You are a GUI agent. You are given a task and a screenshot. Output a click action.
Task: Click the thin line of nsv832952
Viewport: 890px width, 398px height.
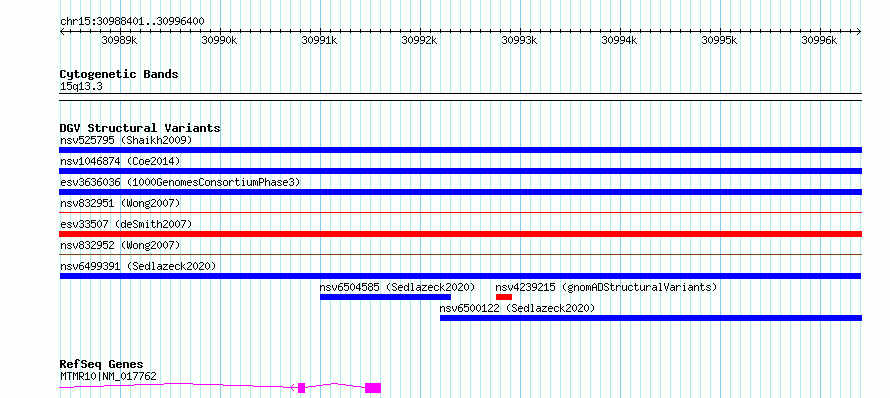point(460,255)
